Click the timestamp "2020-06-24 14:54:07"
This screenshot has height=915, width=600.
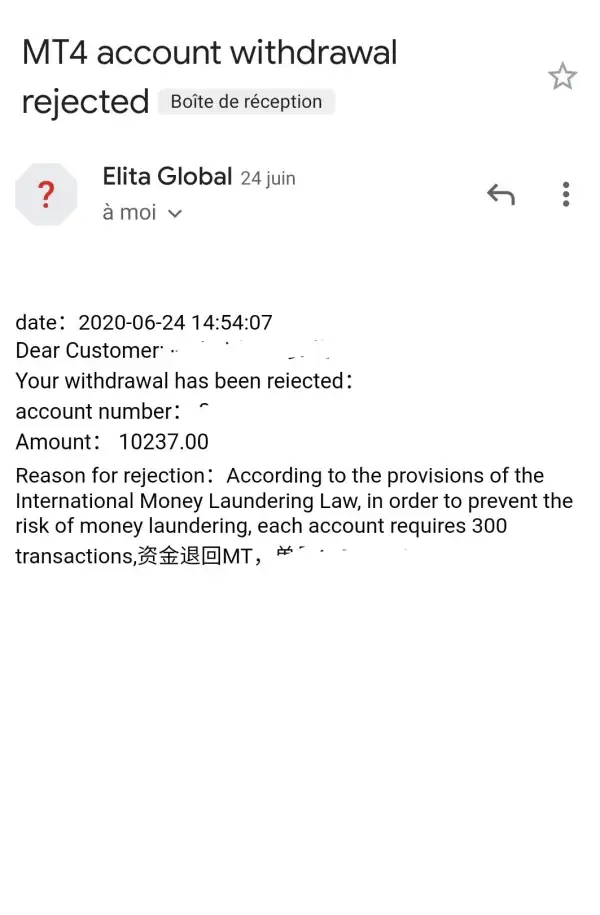coord(175,322)
